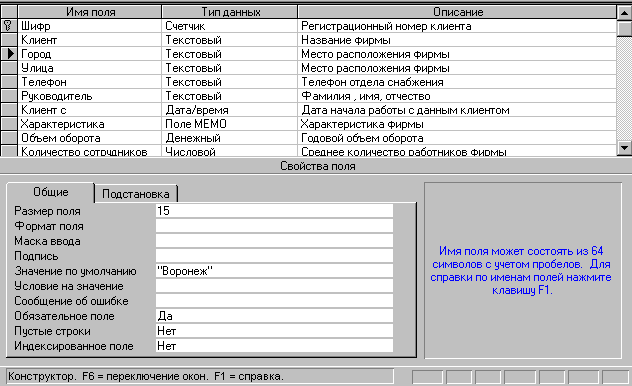The height and width of the screenshot is (386, 632).
Task: Click the Условие на значение input box
Action: [274, 286]
